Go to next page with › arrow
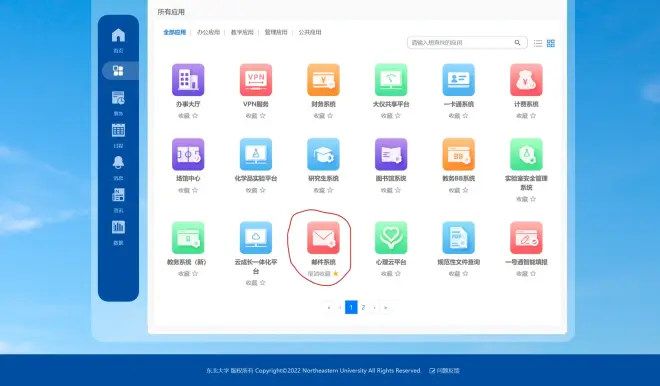This screenshot has width=660, height=386. (374, 308)
